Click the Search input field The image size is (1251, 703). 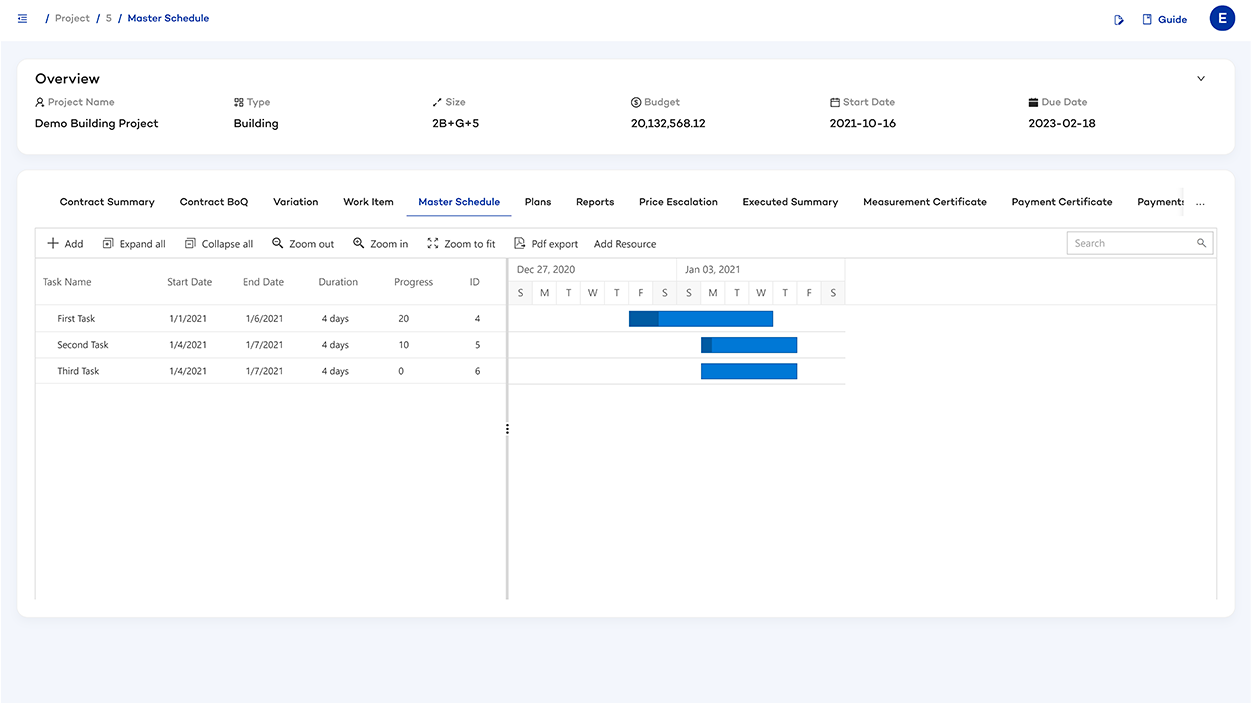1132,243
